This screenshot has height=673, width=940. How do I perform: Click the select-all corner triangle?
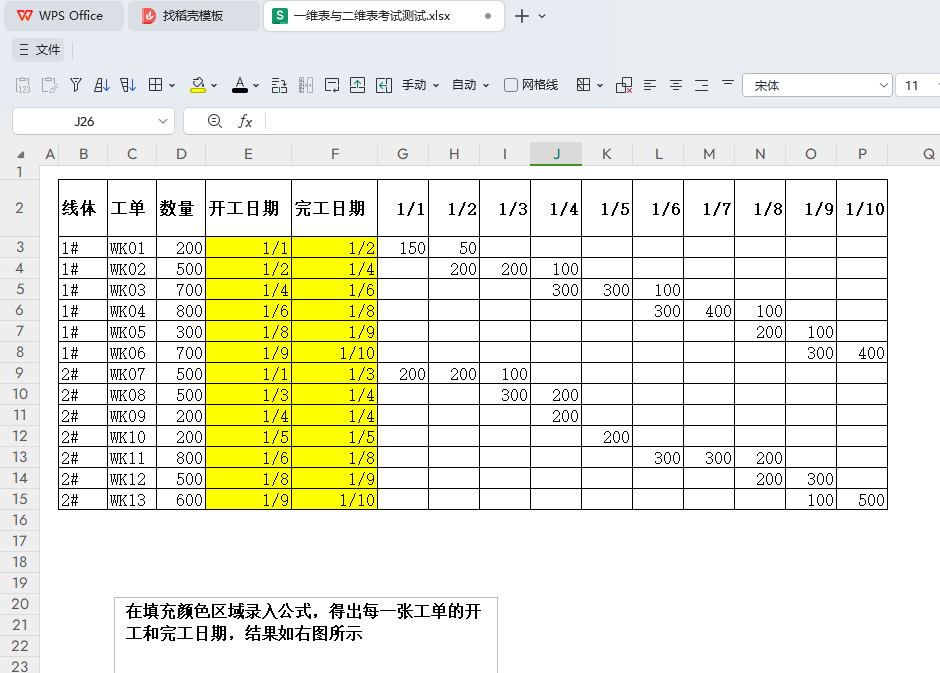[21, 155]
